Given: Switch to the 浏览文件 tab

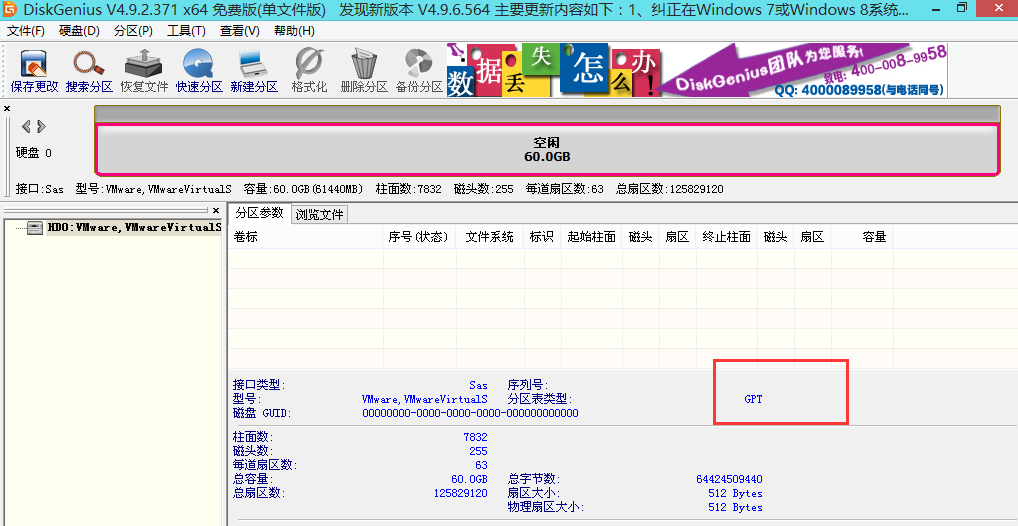Looking at the screenshot, I should tap(319, 214).
